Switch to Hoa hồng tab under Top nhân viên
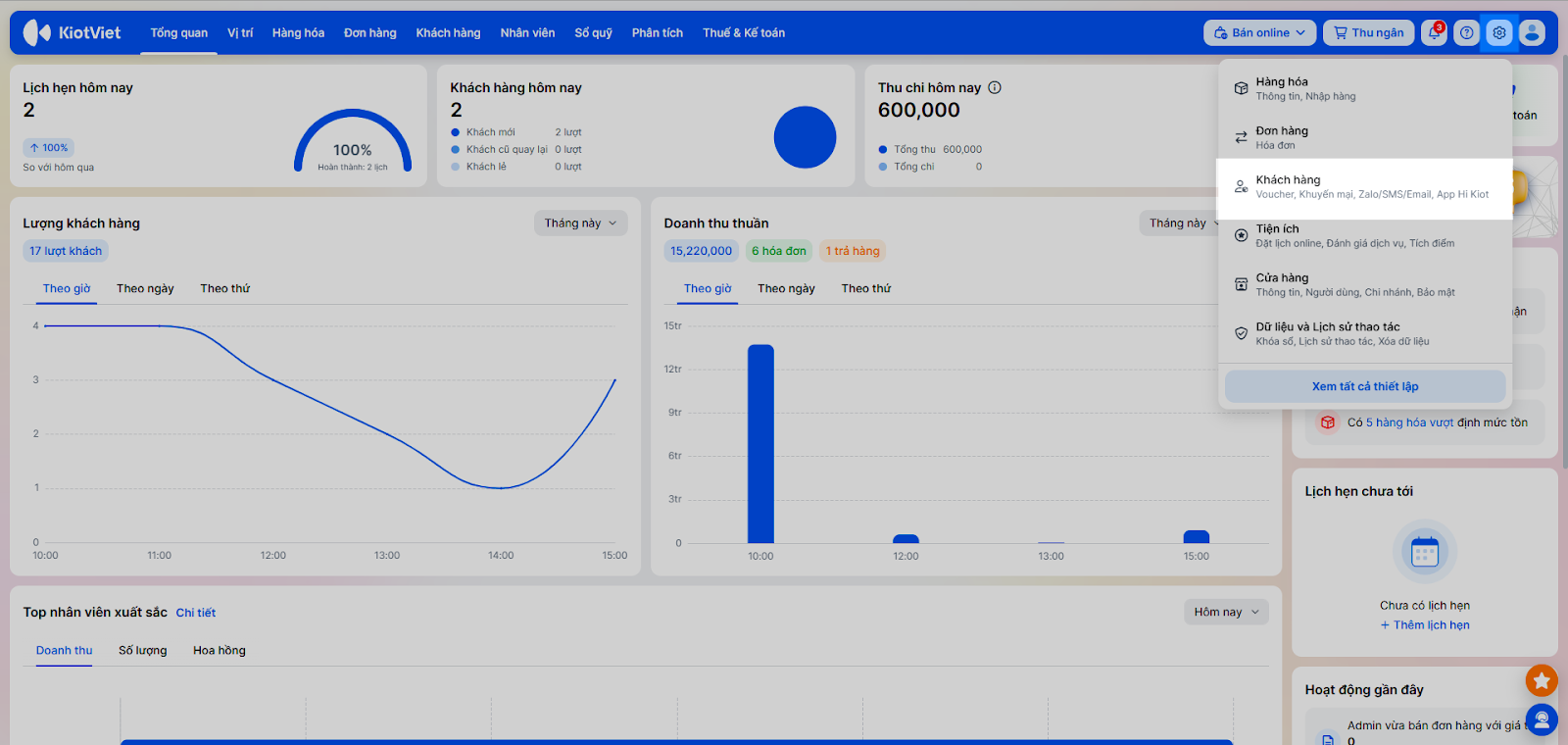The image size is (1568, 745). [x=220, y=651]
